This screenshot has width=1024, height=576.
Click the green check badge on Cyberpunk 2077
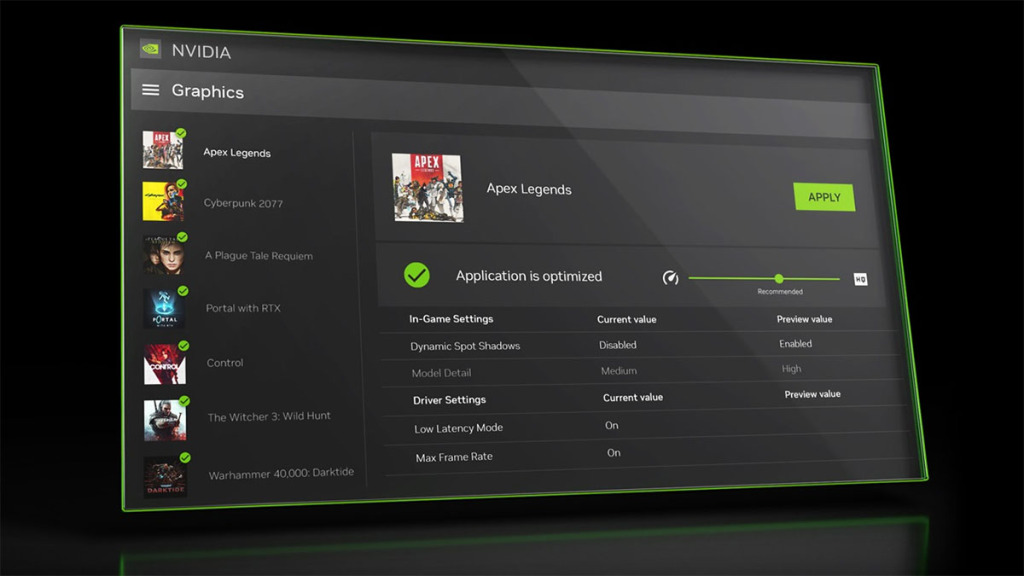182,184
